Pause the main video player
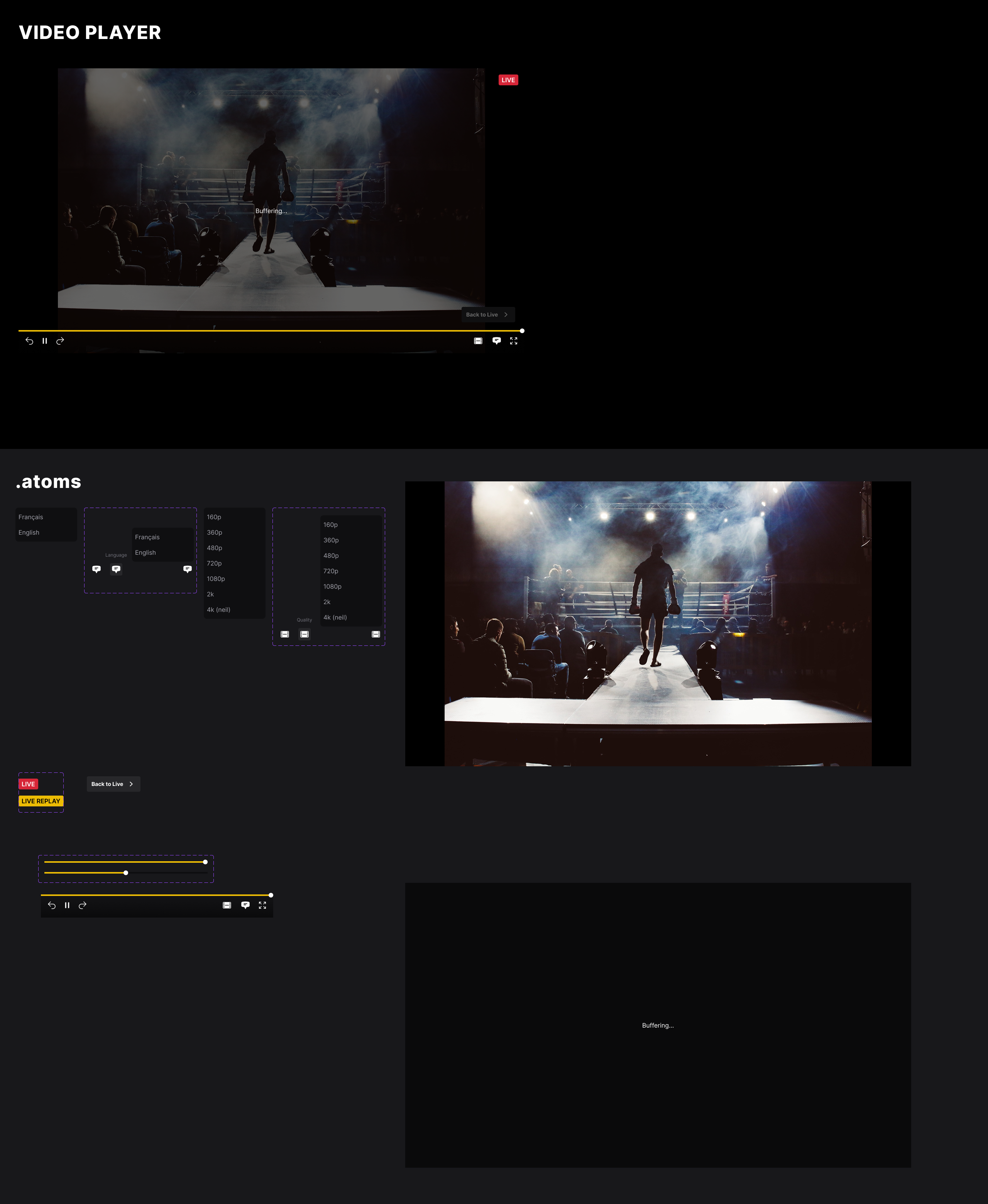The height and width of the screenshot is (1204, 988). [44, 341]
